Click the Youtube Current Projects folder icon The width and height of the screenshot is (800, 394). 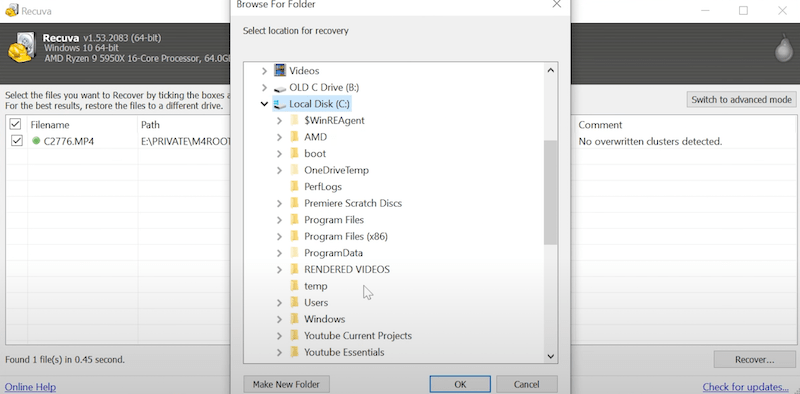[x=294, y=335]
